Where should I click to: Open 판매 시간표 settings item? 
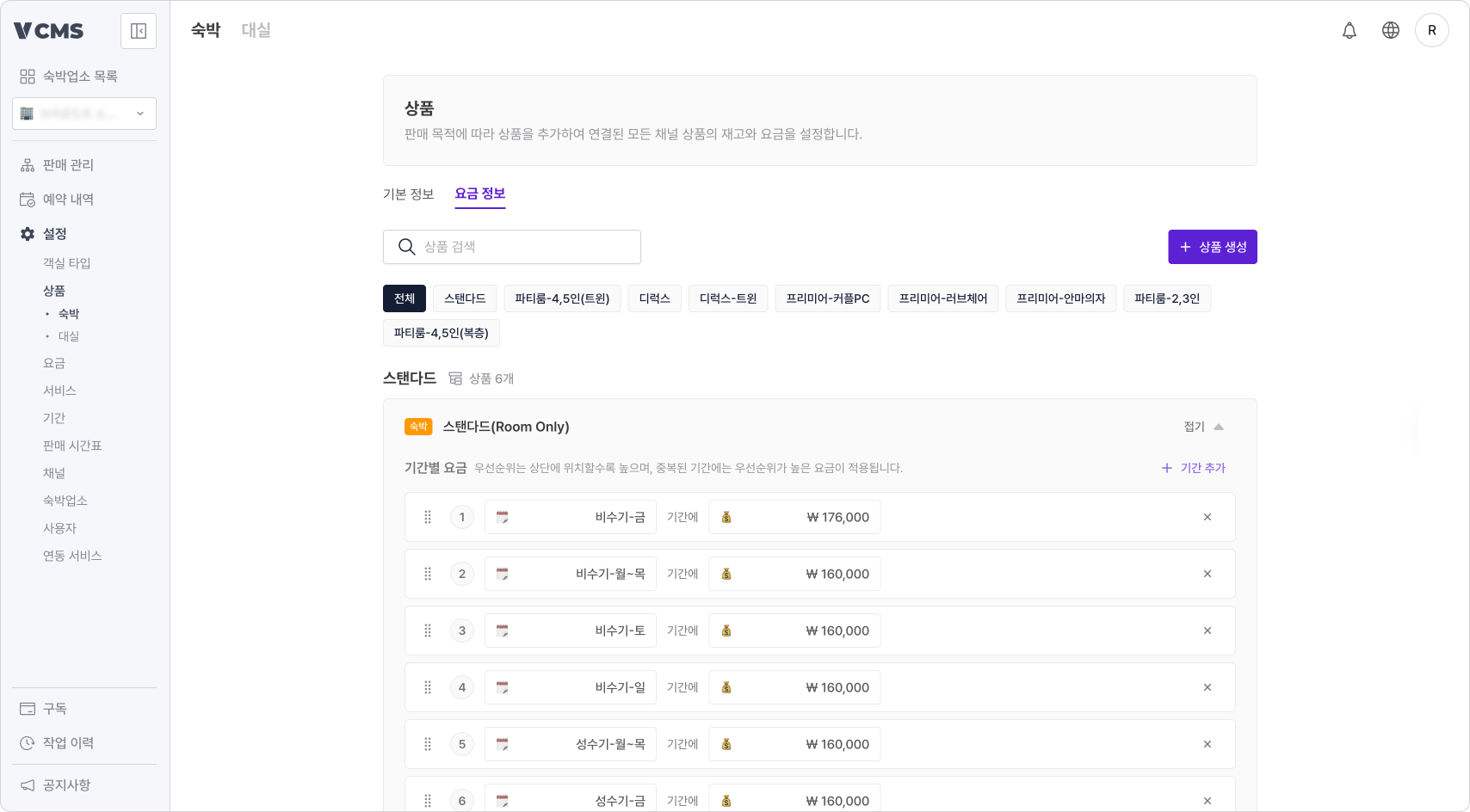point(72,446)
